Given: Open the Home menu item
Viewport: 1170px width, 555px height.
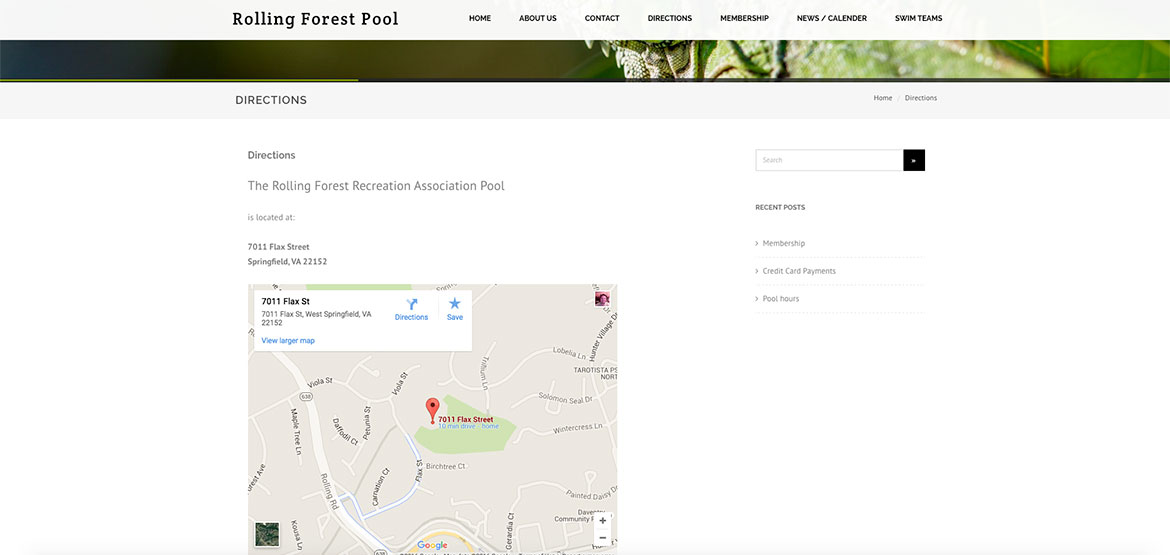Looking at the screenshot, I should (x=480, y=19).
